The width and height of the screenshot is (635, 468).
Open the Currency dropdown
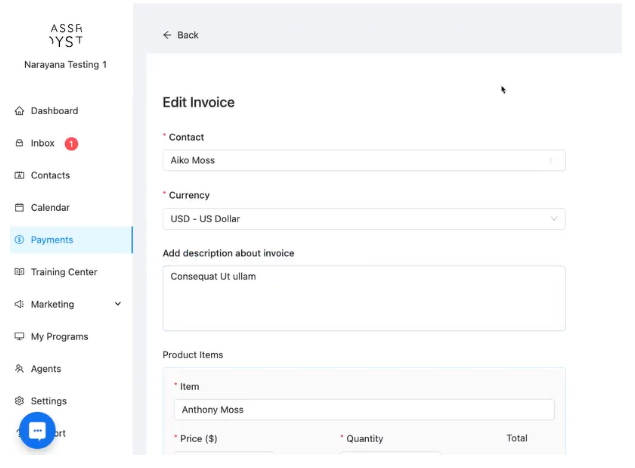click(x=363, y=219)
